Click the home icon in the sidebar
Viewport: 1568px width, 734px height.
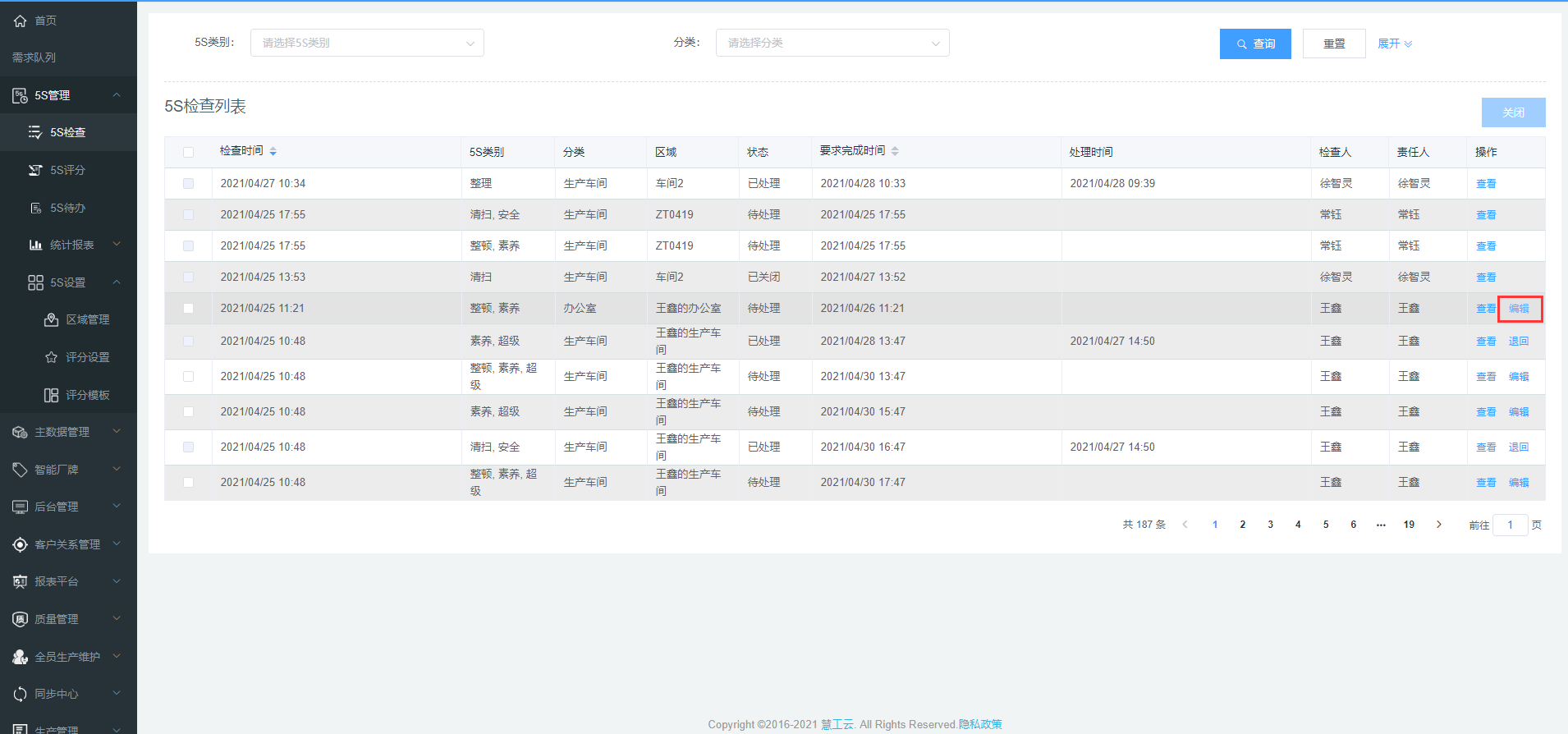click(20, 21)
